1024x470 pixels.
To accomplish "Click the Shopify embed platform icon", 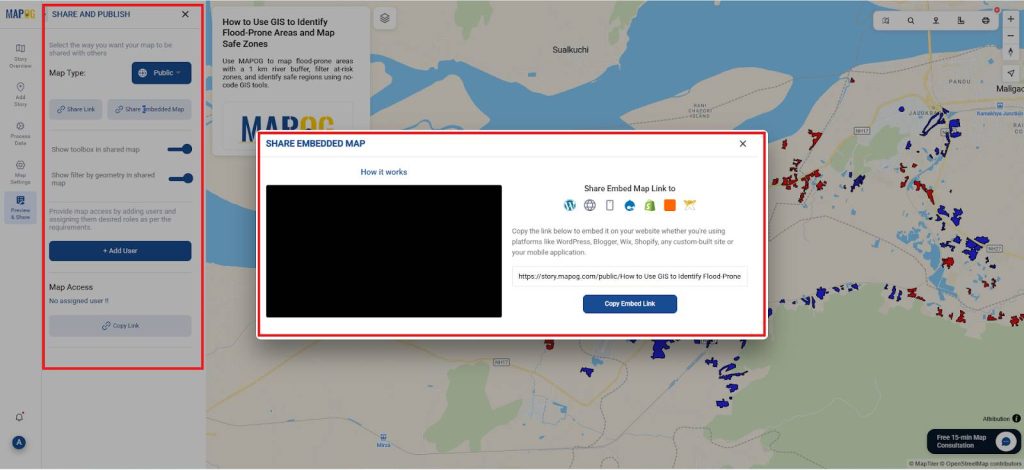I will pyautogui.click(x=649, y=205).
